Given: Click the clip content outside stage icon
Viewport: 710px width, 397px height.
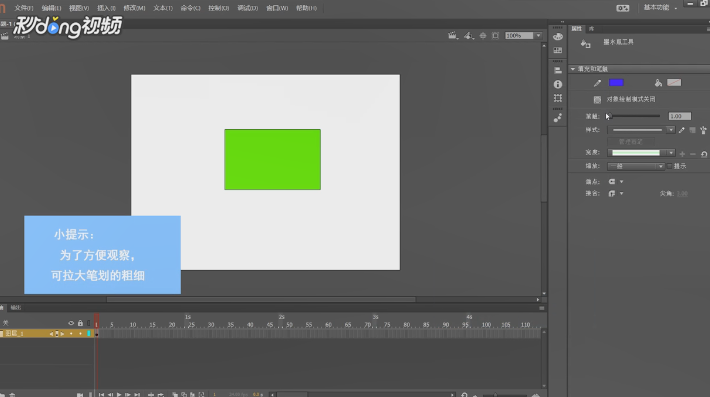Looking at the screenshot, I should click(495, 35).
